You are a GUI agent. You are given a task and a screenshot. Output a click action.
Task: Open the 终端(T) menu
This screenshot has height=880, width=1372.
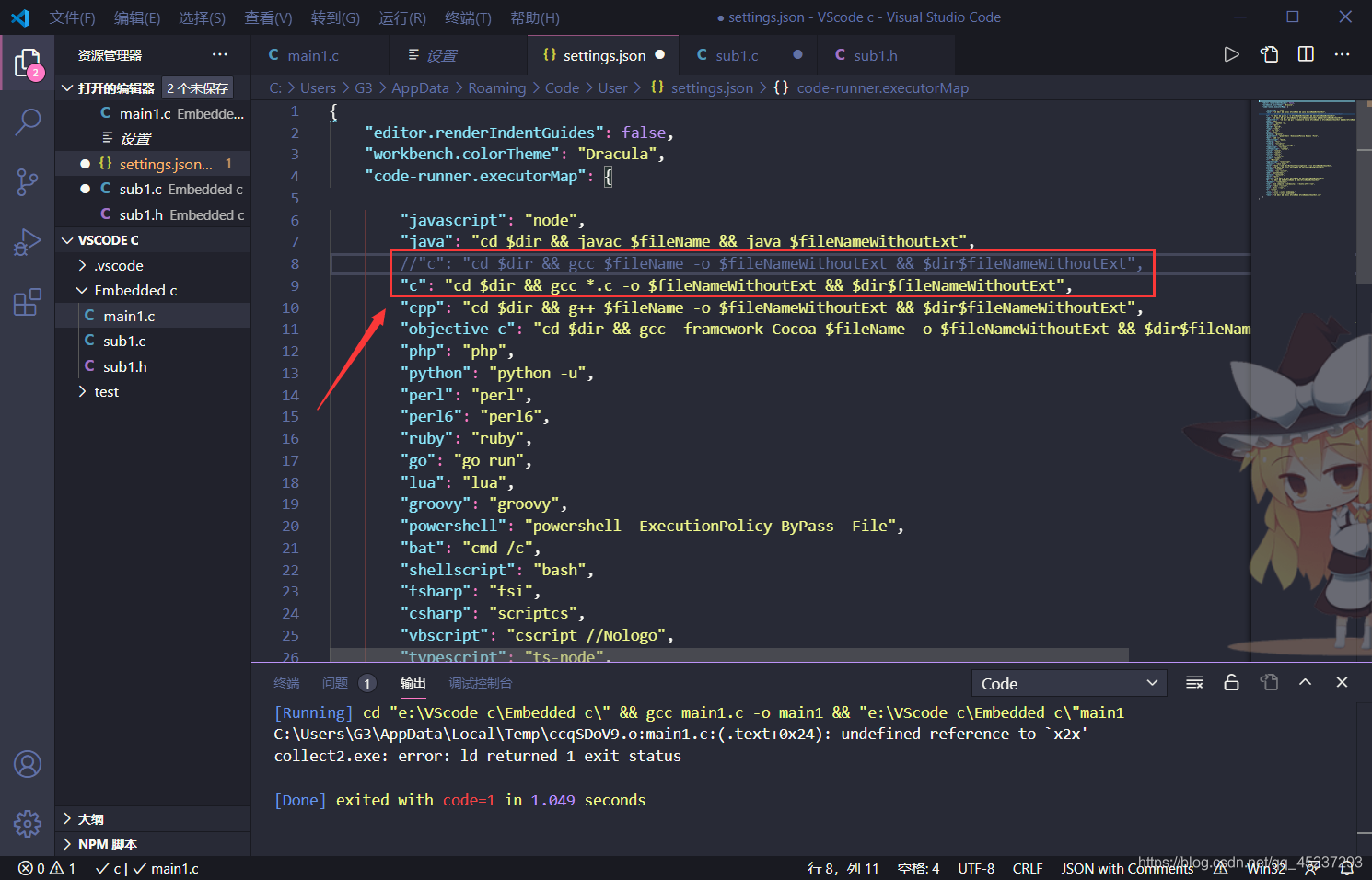click(x=468, y=17)
